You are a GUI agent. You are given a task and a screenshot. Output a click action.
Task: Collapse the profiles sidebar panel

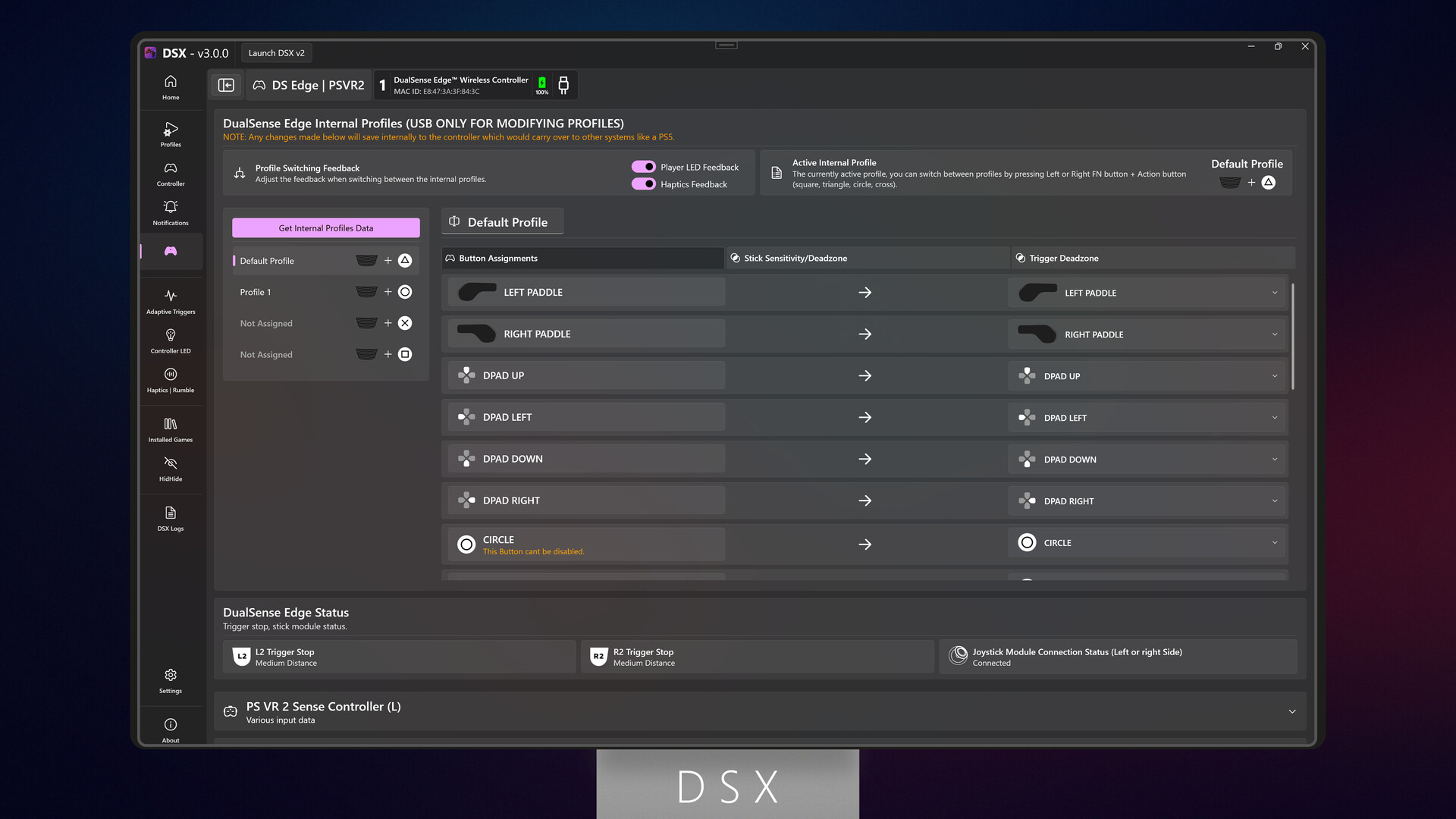(x=226, y=85)
